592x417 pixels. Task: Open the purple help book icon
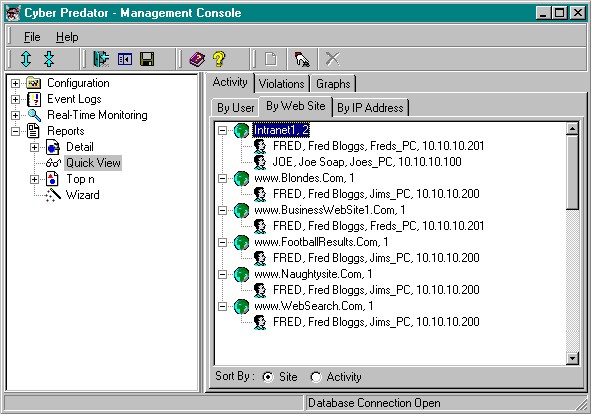(197, 59)
